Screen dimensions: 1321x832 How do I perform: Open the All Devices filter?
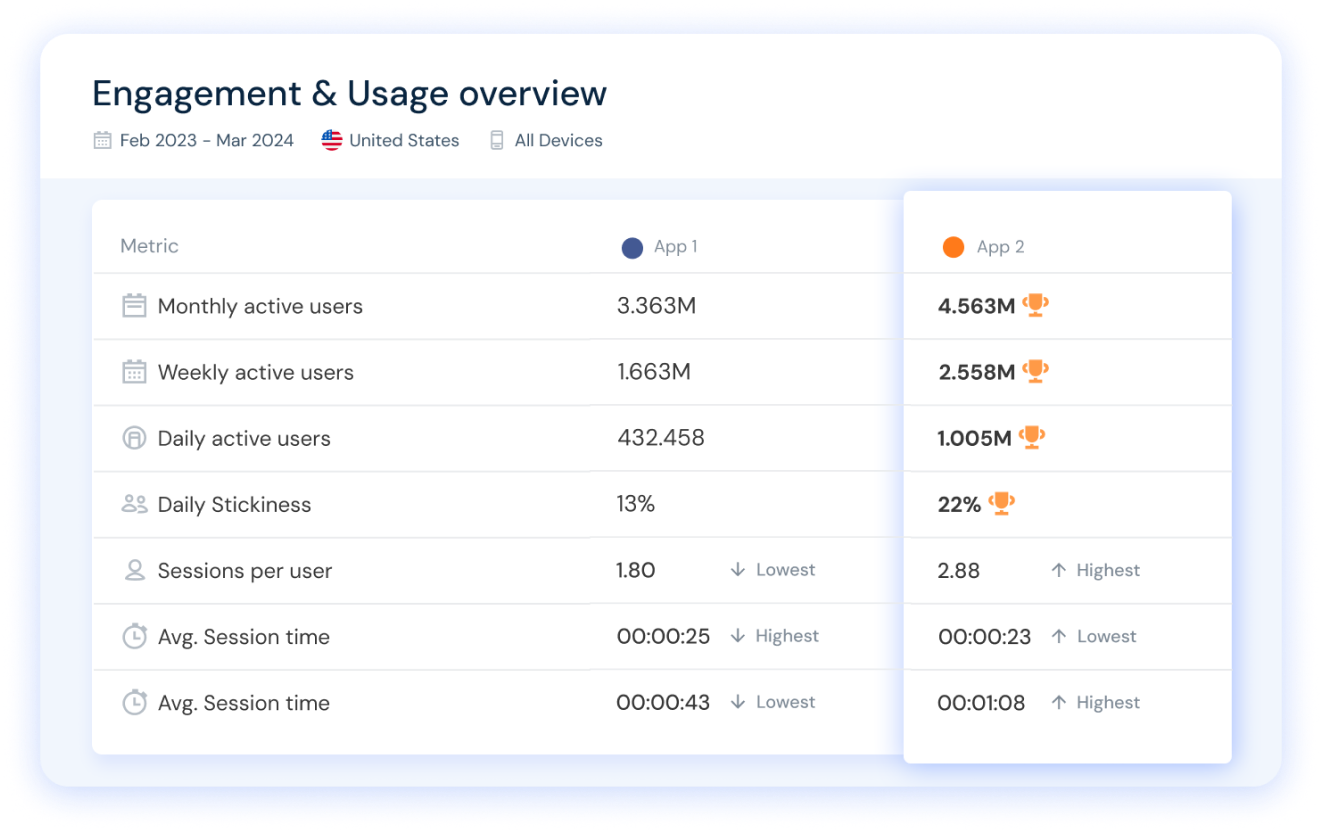(558, 141)
